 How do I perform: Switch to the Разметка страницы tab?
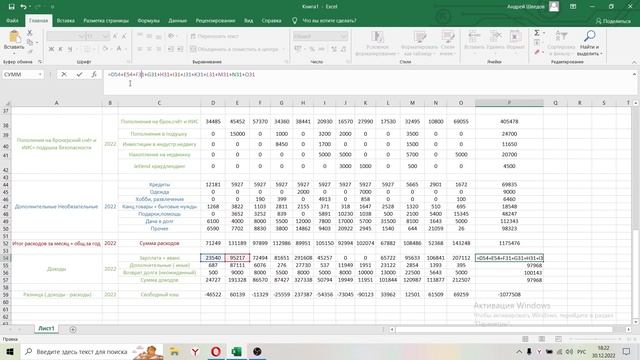(106, 20)
